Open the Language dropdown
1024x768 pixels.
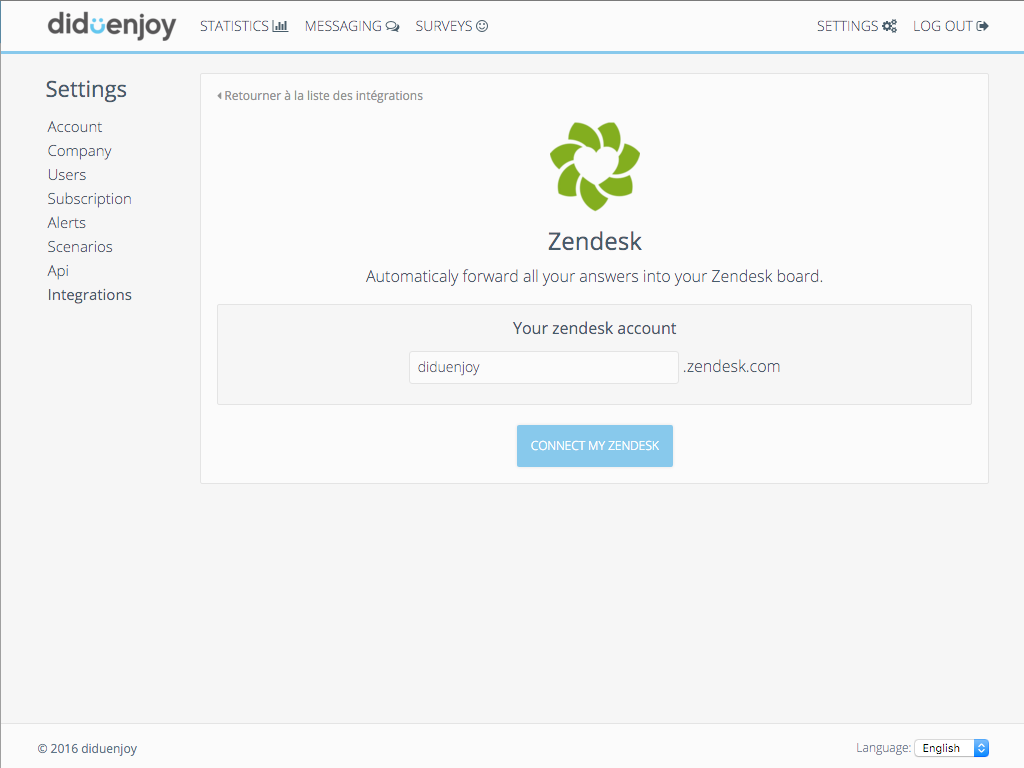[952, 748]
